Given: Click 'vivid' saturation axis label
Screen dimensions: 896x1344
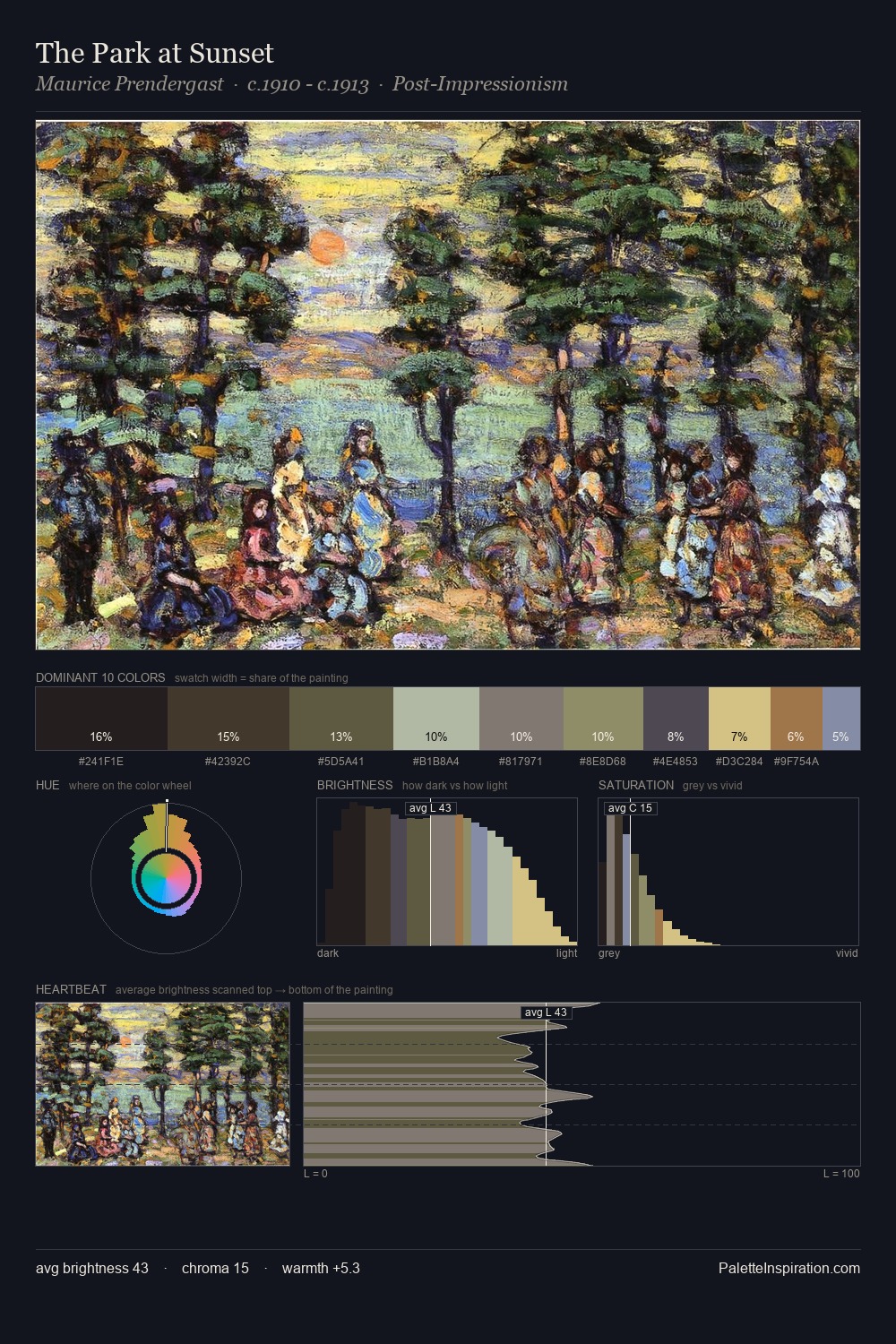Looking at the screenshot, I should [x=847, y=953].
